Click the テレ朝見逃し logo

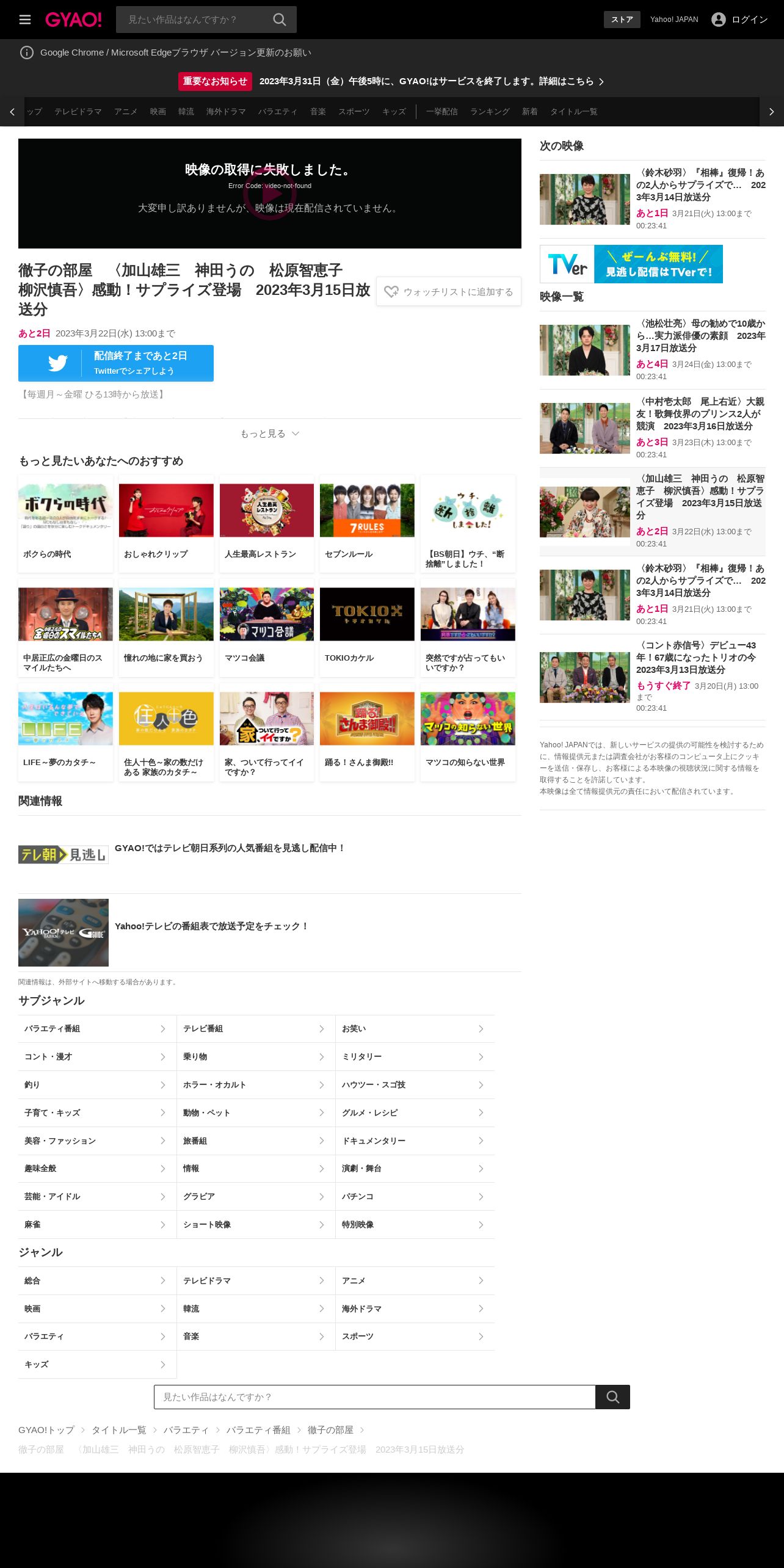pos(64,855)
